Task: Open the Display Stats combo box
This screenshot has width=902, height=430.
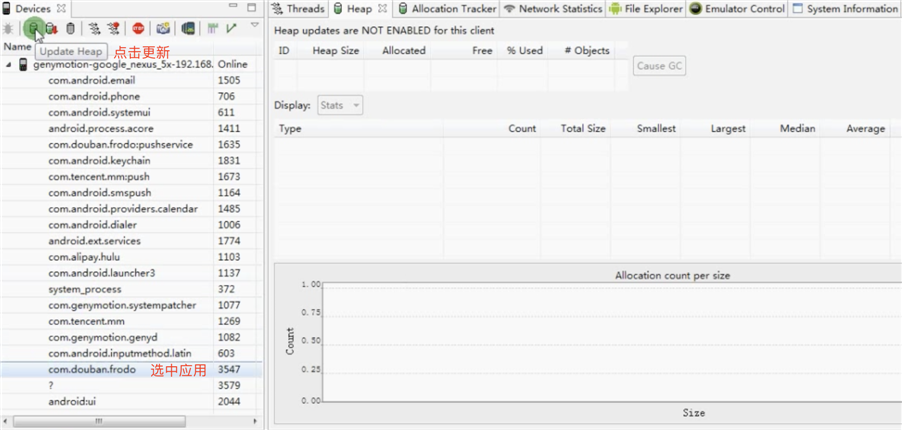Action: pos(340,105)
